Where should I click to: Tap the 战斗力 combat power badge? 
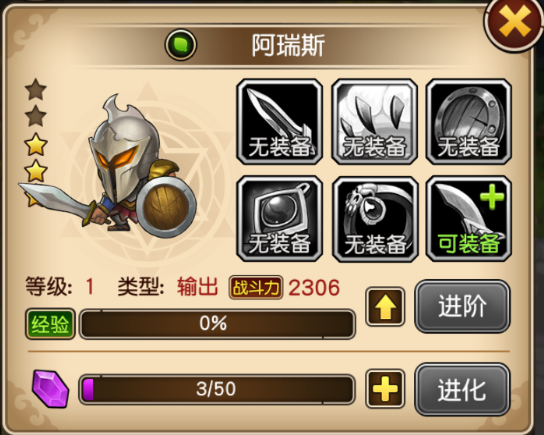256,288
